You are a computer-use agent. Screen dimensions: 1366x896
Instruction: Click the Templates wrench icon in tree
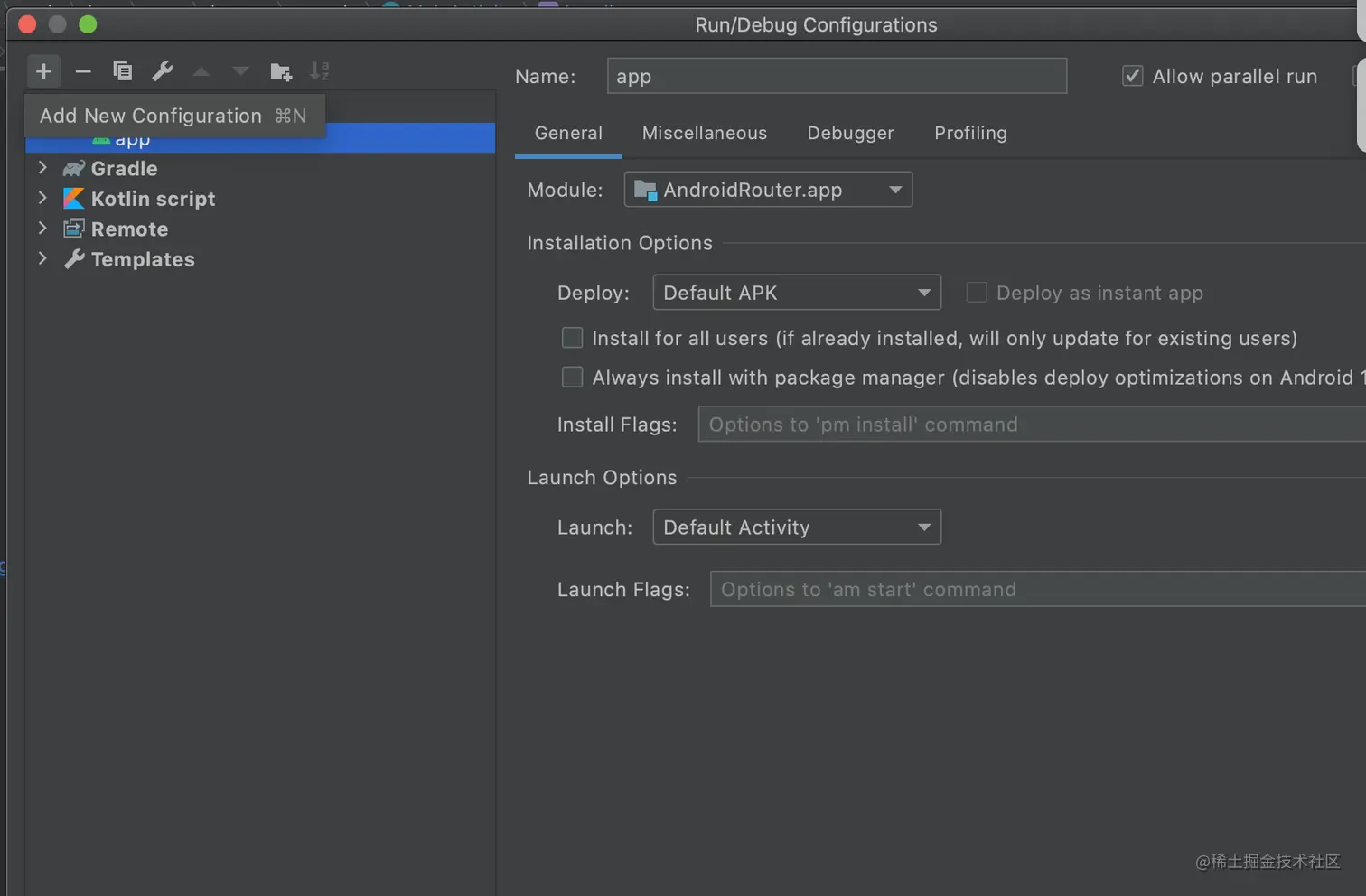tap(74, 259)
